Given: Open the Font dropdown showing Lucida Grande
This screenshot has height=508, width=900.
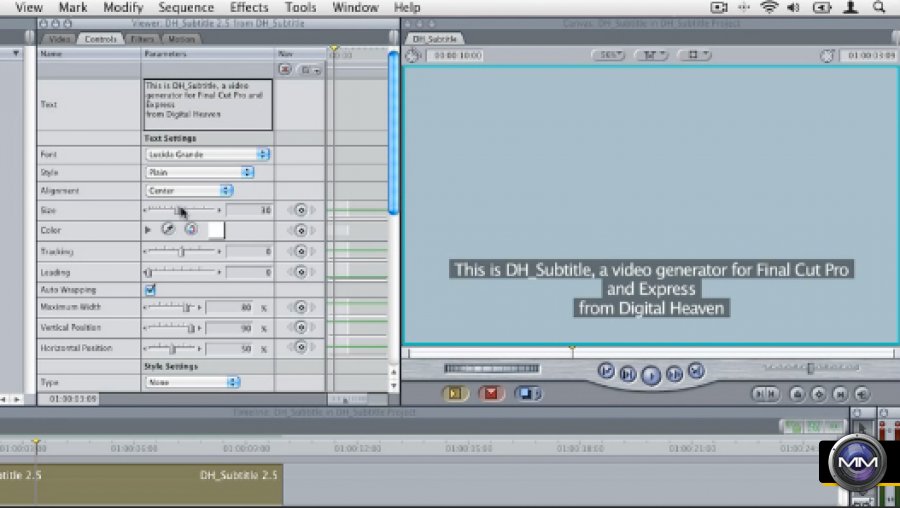Looking at the screenshot, I should coord(207,154).
